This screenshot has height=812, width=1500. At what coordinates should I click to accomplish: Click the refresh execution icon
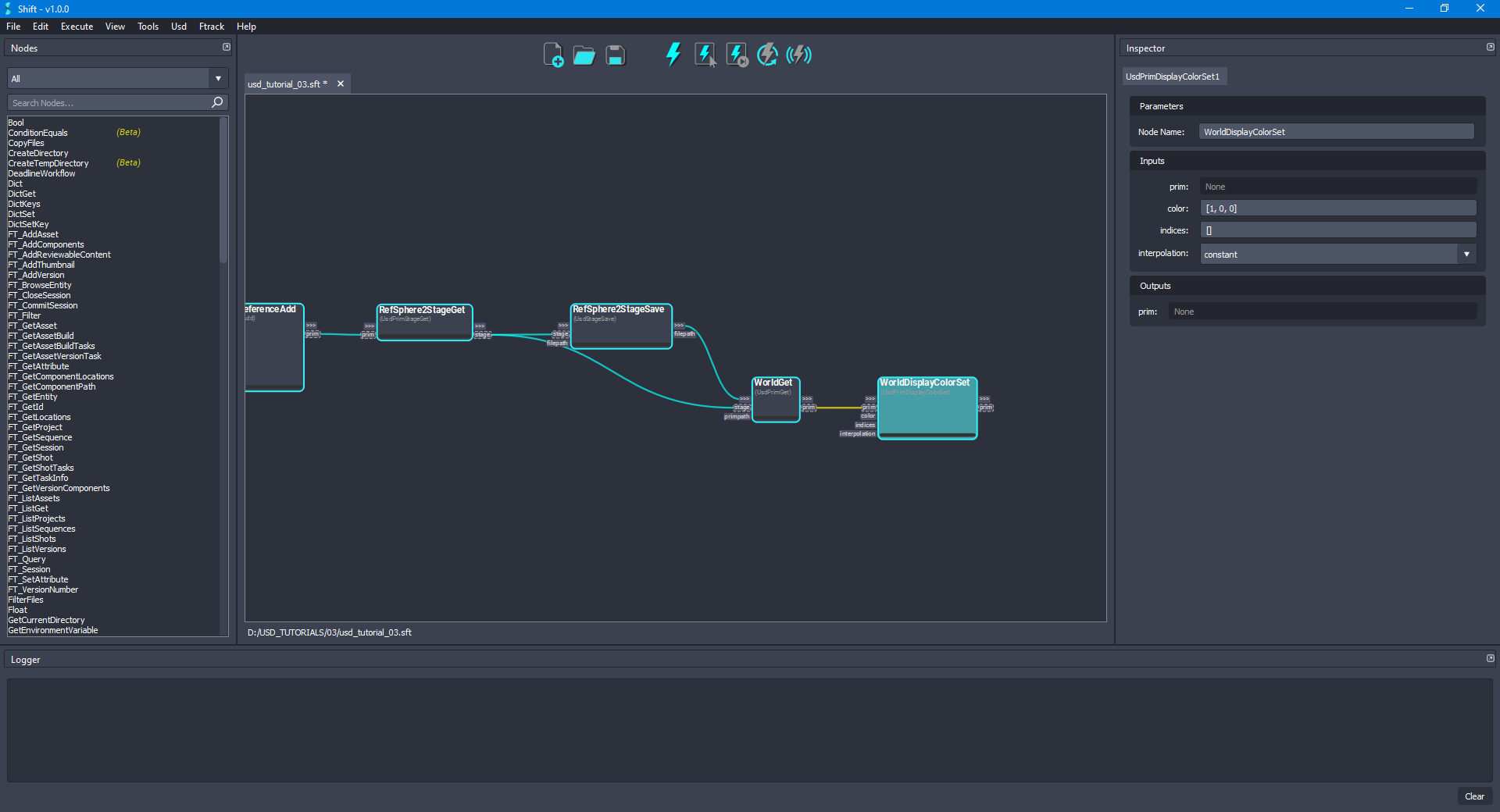pyautogui.click(x=767, y=55)
